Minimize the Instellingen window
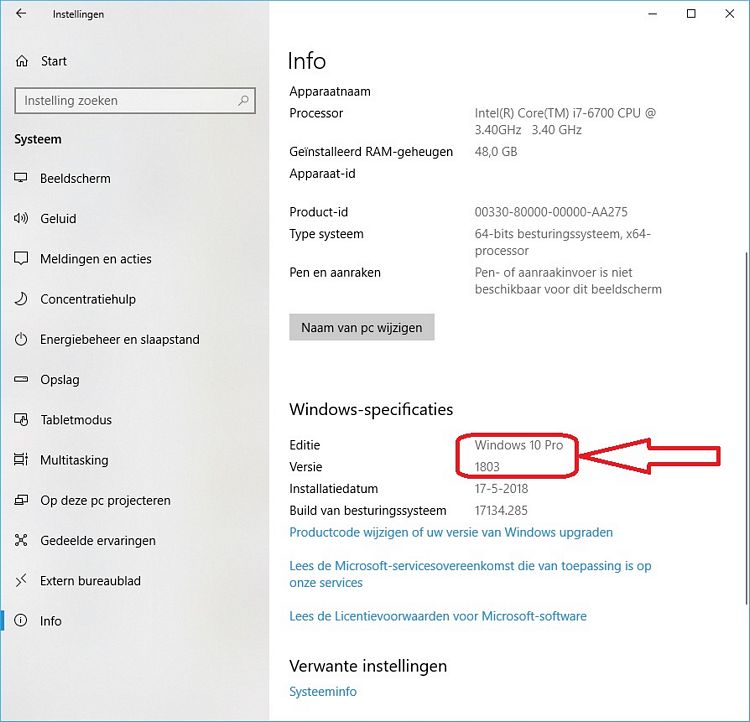The height and width of the screenshot is (722, 750). tap(652, 14)
